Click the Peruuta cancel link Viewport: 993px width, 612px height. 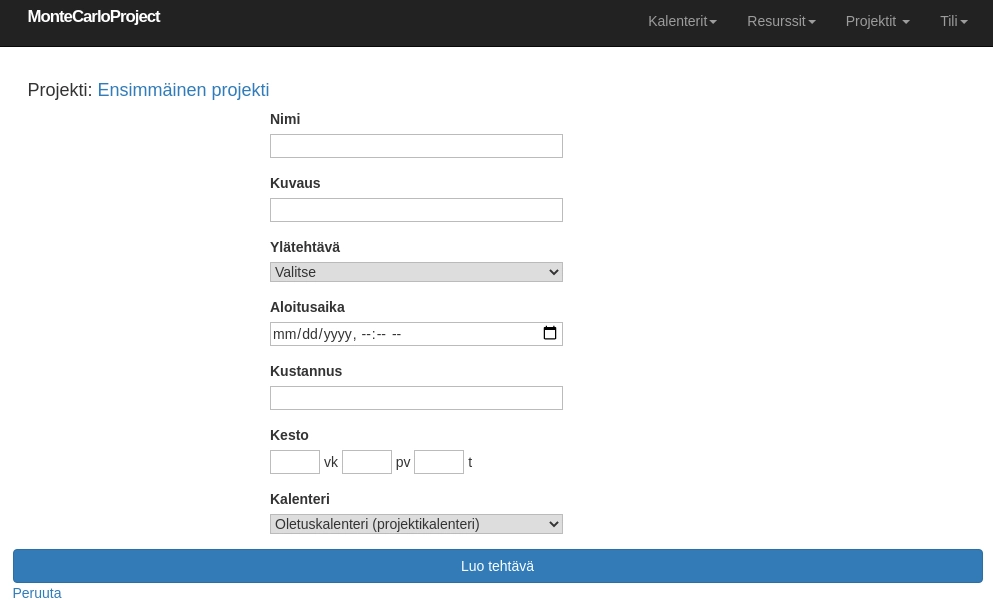click(x=37, y=593)
